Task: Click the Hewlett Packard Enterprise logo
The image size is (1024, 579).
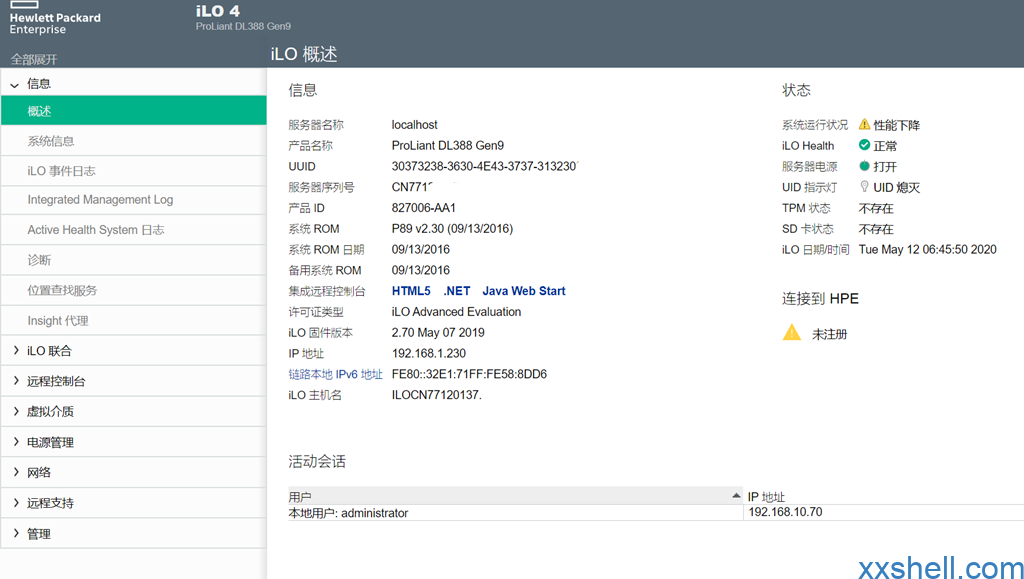Action: tap(55, 18)
